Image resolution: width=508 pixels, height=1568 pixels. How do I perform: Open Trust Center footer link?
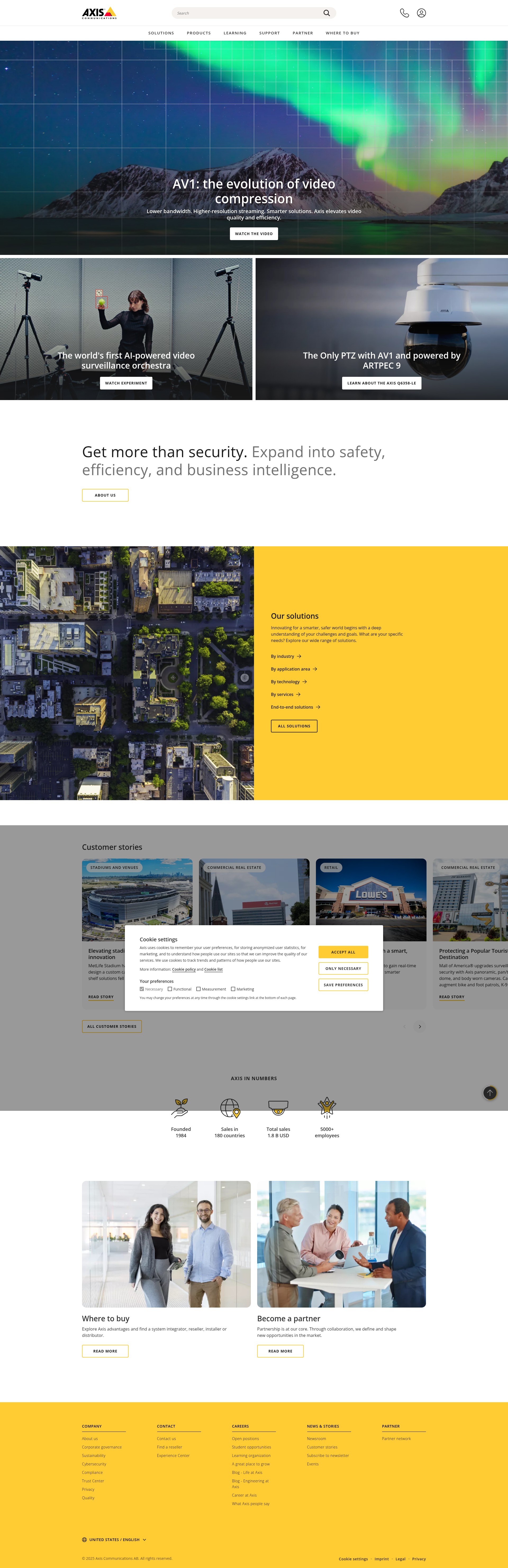click(93, 1481)
